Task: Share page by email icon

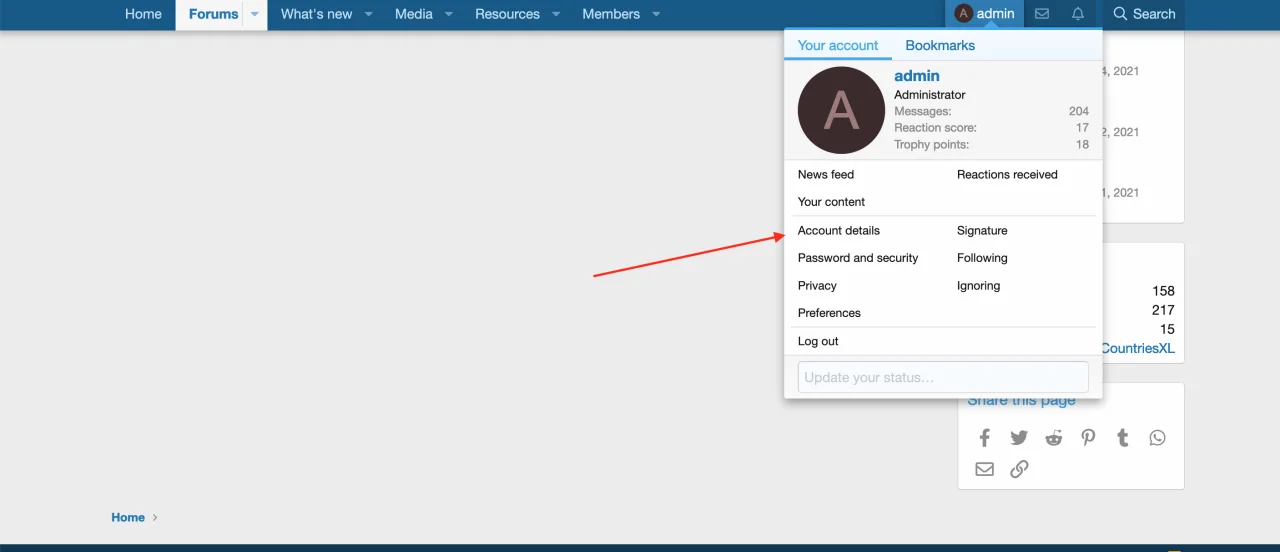Action: click(x=984, y=469)
